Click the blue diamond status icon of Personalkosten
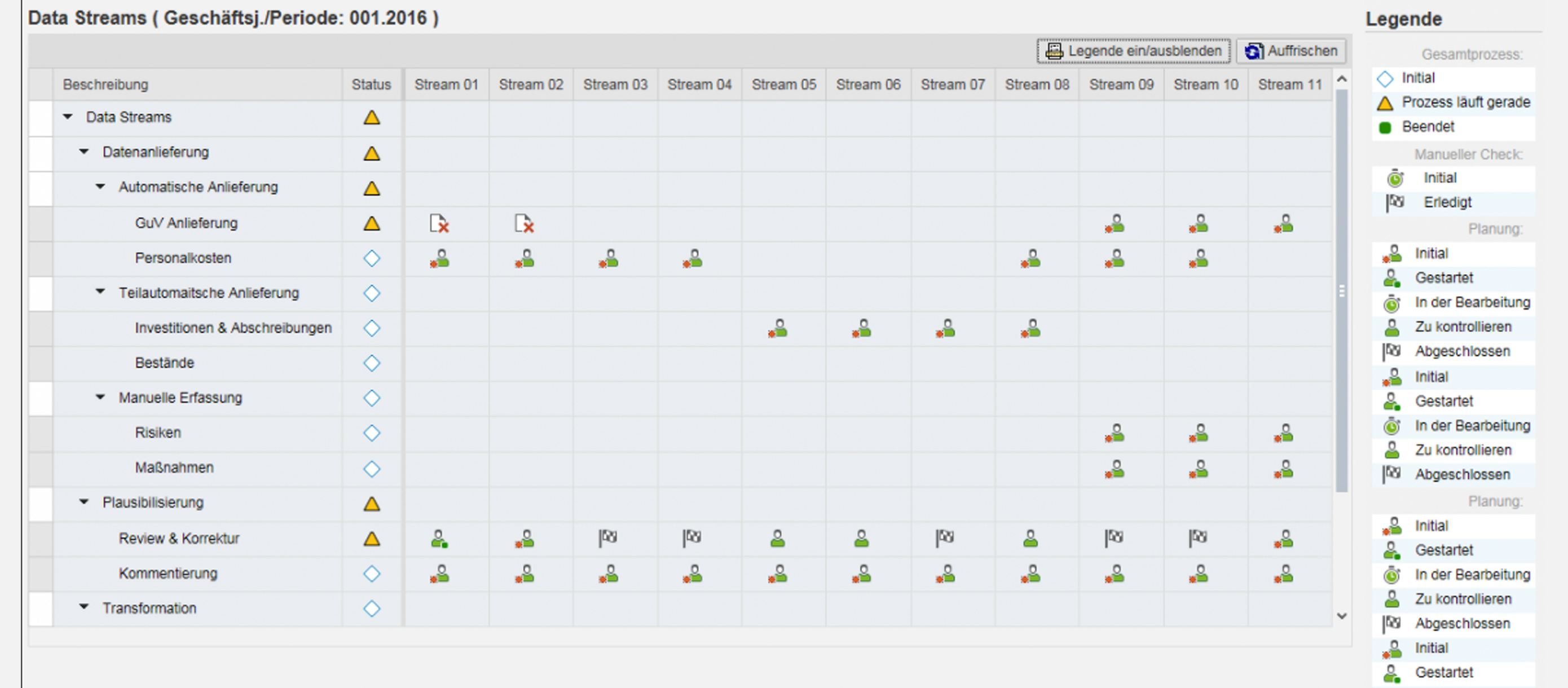 371,258
